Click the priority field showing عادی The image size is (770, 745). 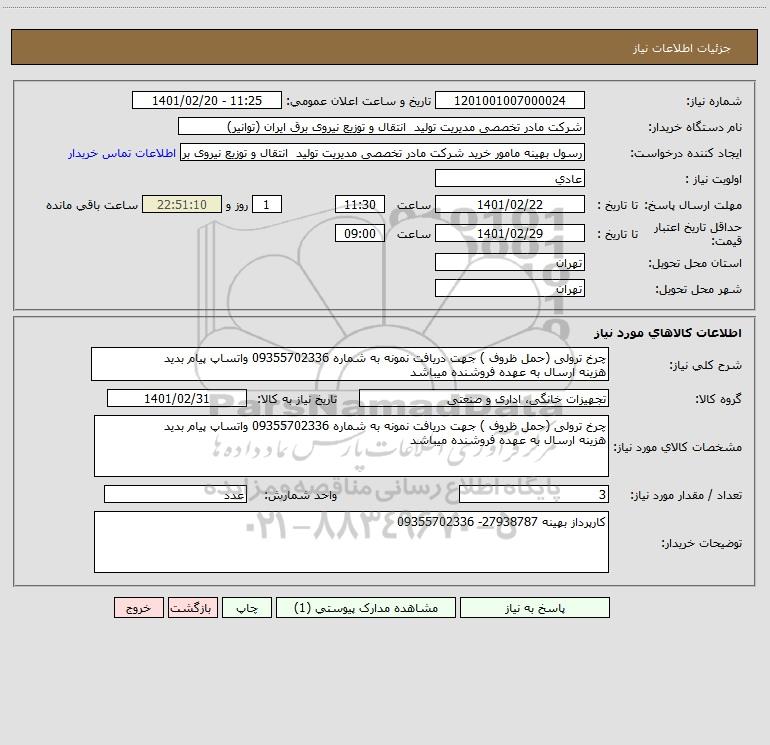tap(510, 178)
